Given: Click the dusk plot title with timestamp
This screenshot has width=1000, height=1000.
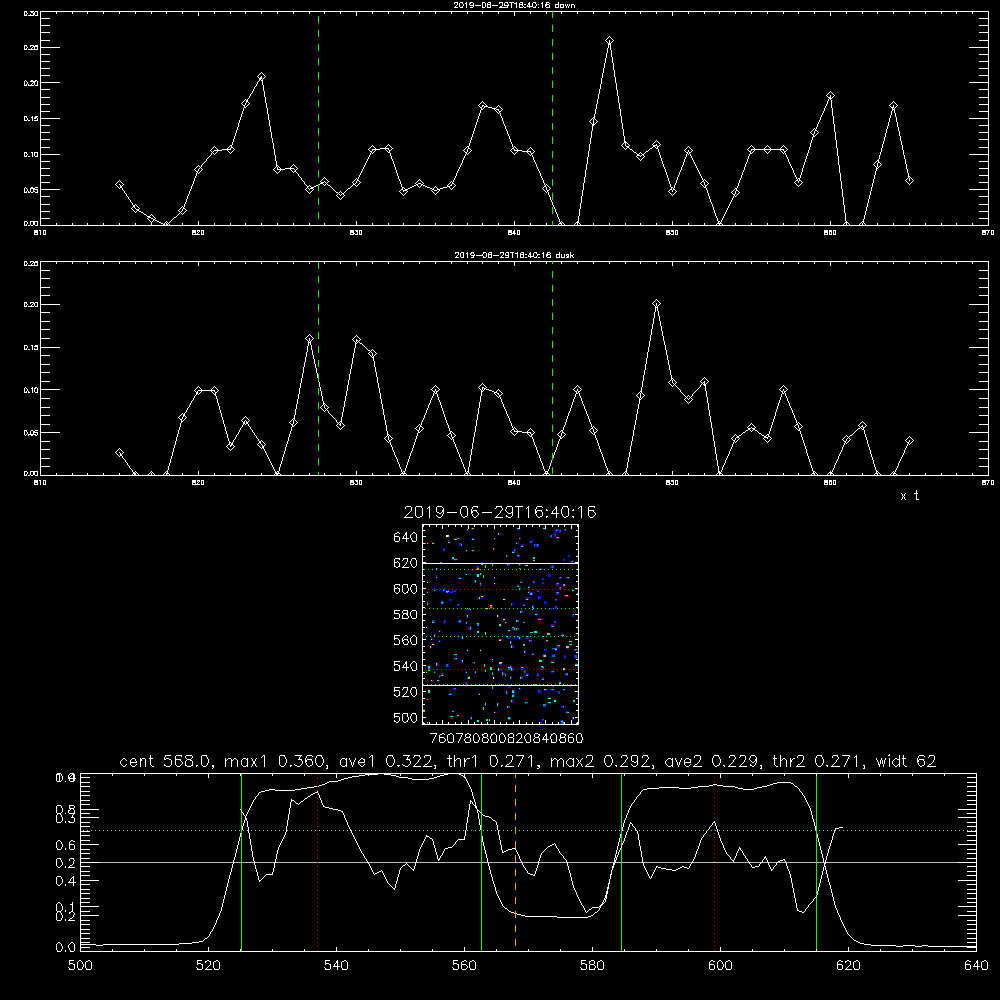Looking at the screenshot, I should [514, 255].
